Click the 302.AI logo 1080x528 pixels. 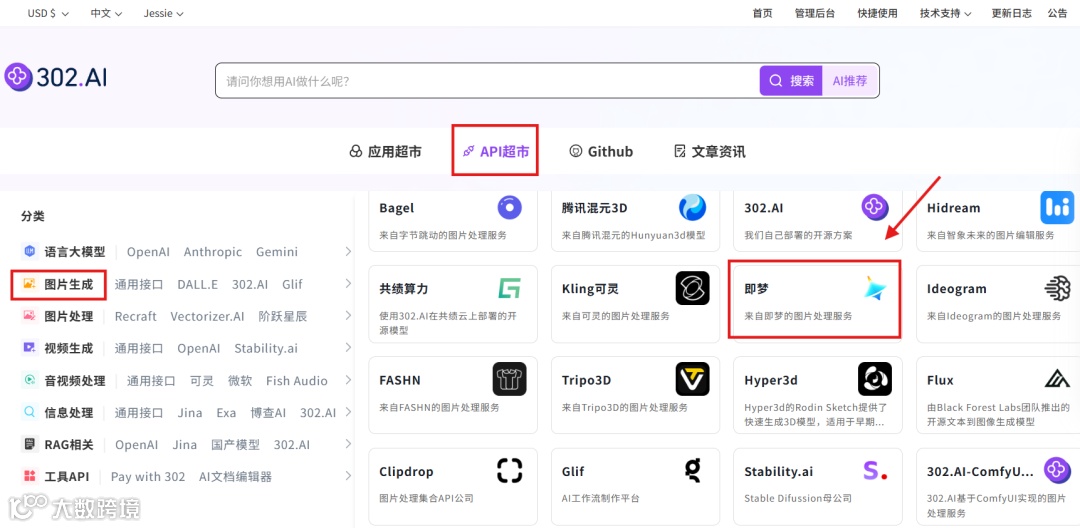56,78
